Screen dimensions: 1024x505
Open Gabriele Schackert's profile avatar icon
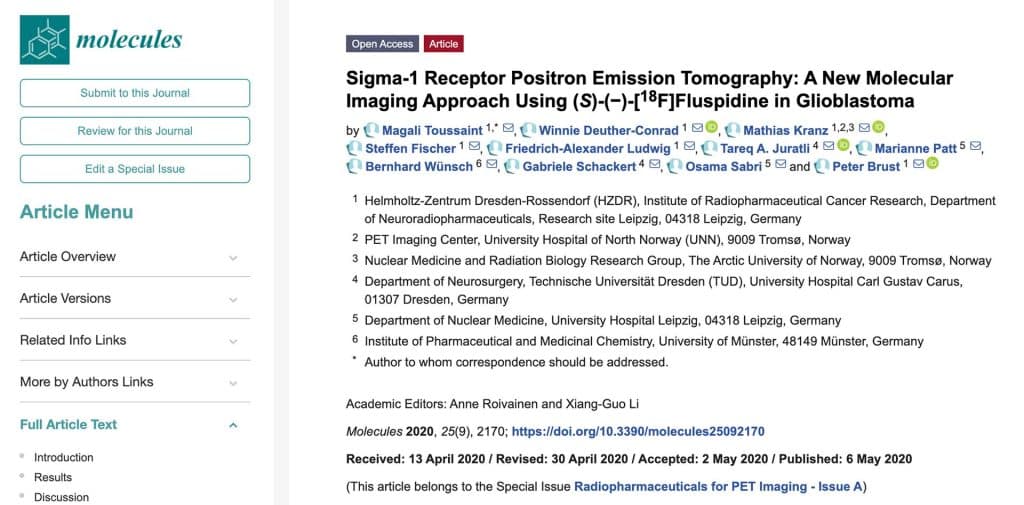pyautogui.click(x=512, y=167)
